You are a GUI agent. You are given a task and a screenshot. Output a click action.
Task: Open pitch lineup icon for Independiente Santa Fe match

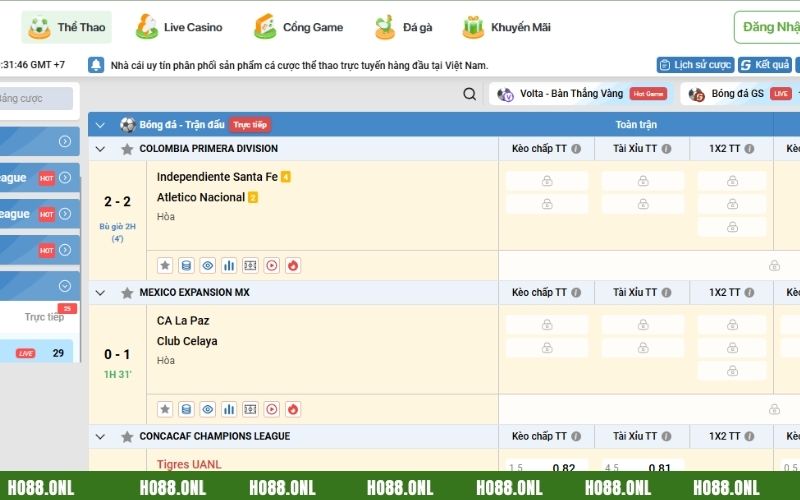click(x=250, y=265)
